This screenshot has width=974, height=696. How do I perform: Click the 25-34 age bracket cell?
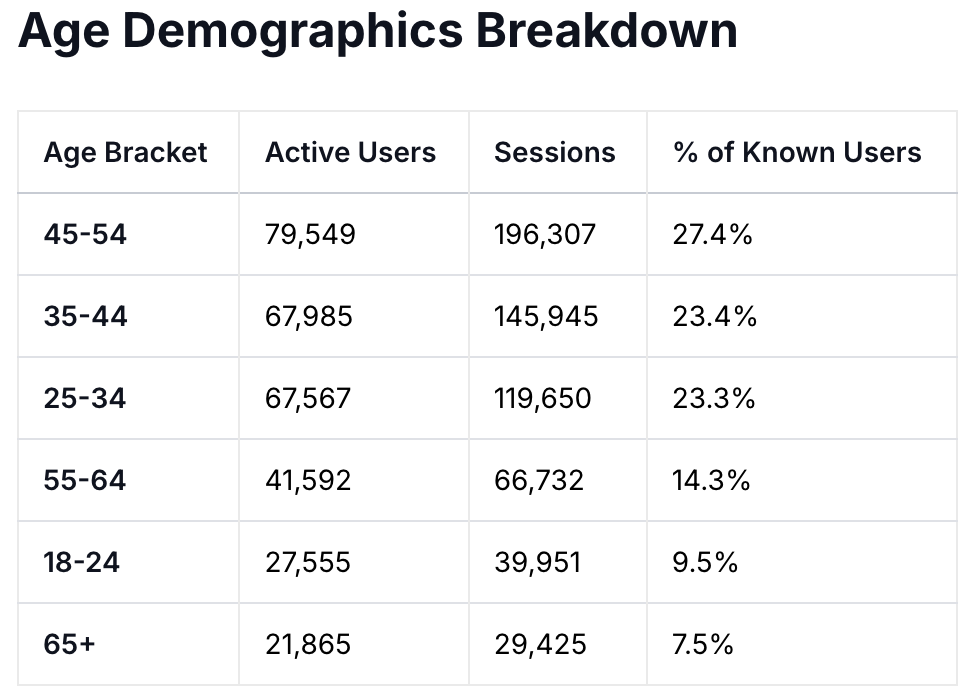point(86,399)
